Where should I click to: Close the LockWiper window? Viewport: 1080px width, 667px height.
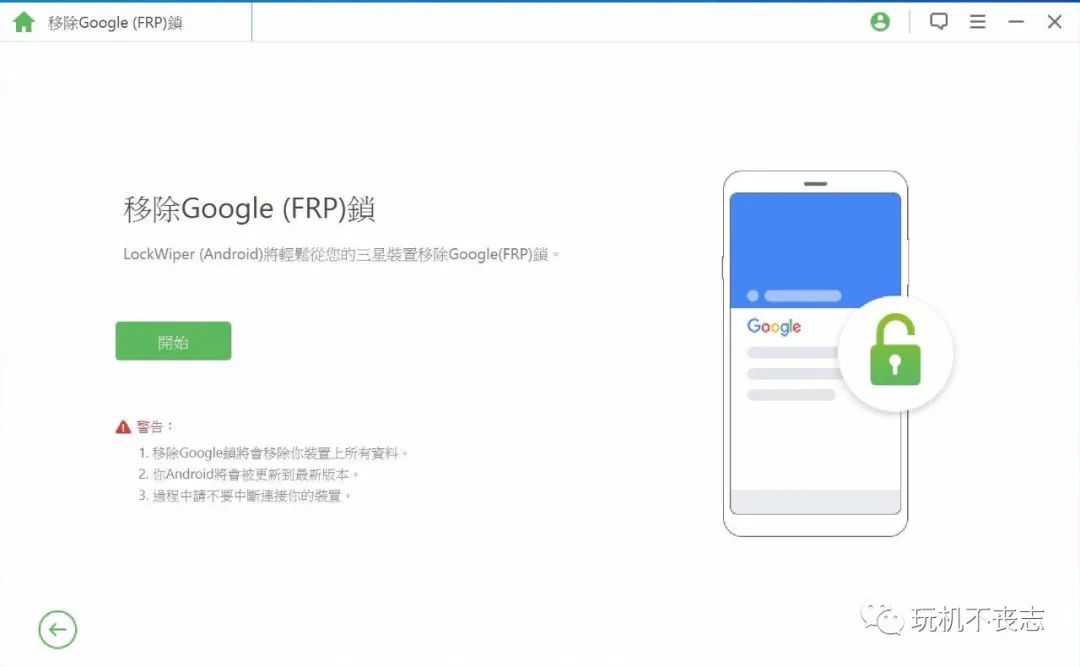point(1055,22)
